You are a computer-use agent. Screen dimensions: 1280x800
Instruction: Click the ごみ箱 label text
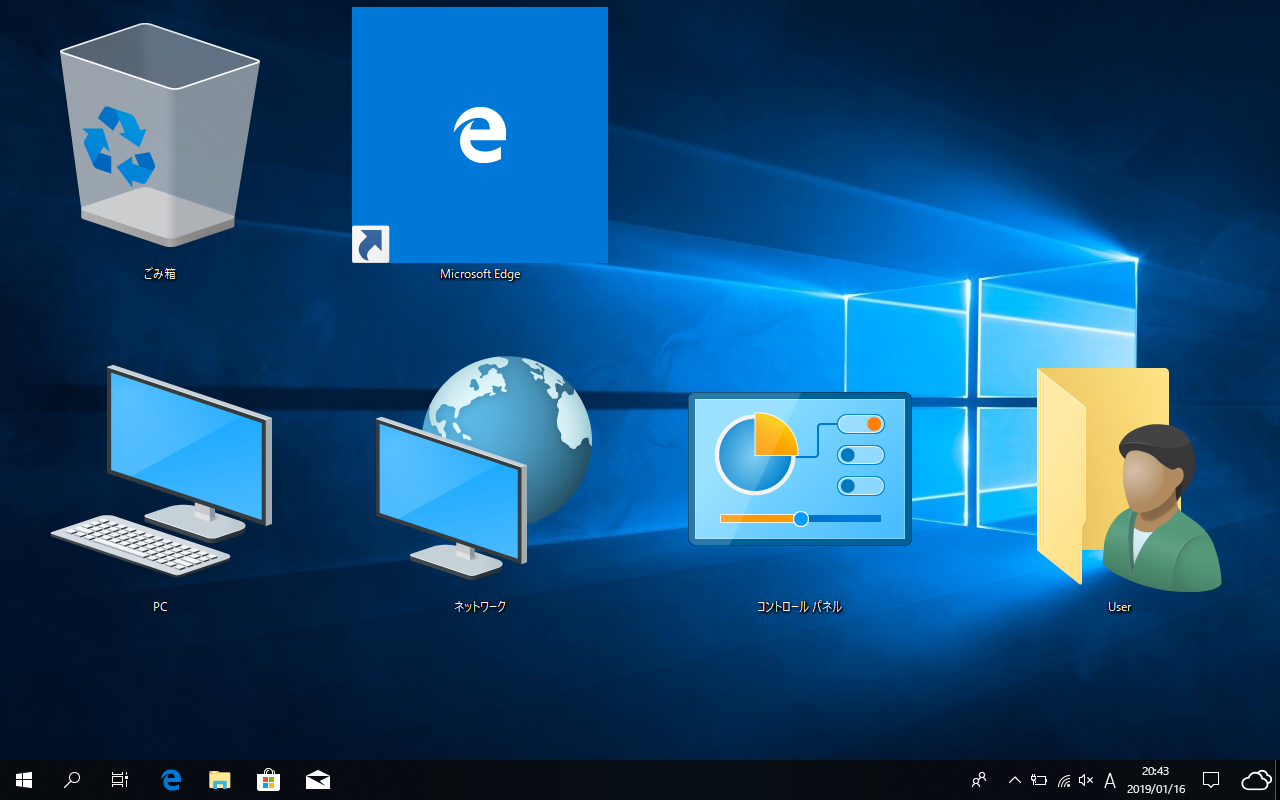[x=160, y=273]
